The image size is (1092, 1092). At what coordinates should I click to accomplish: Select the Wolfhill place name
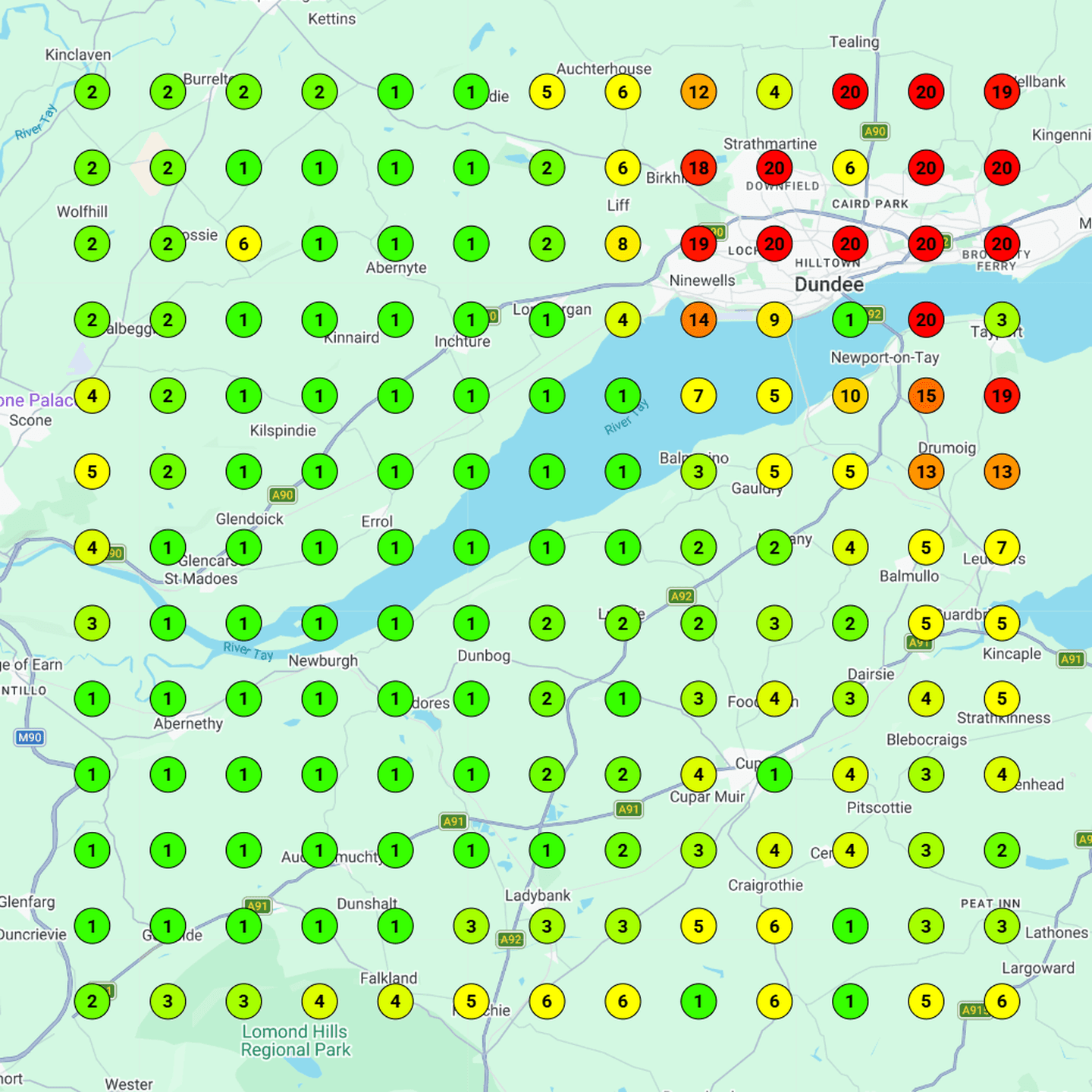[82, 212]
